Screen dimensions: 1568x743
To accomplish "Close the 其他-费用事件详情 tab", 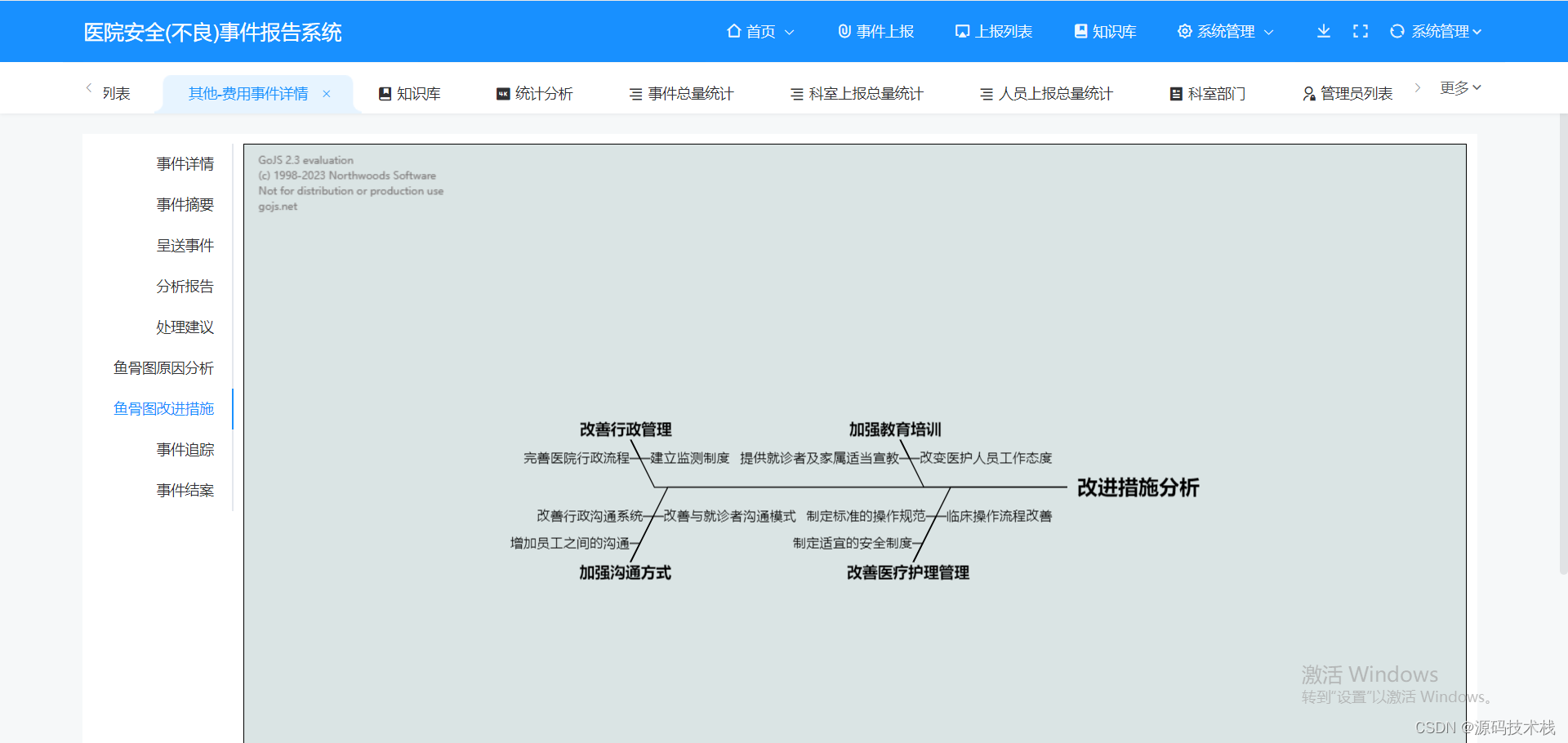I will click(x=327, y=93).
